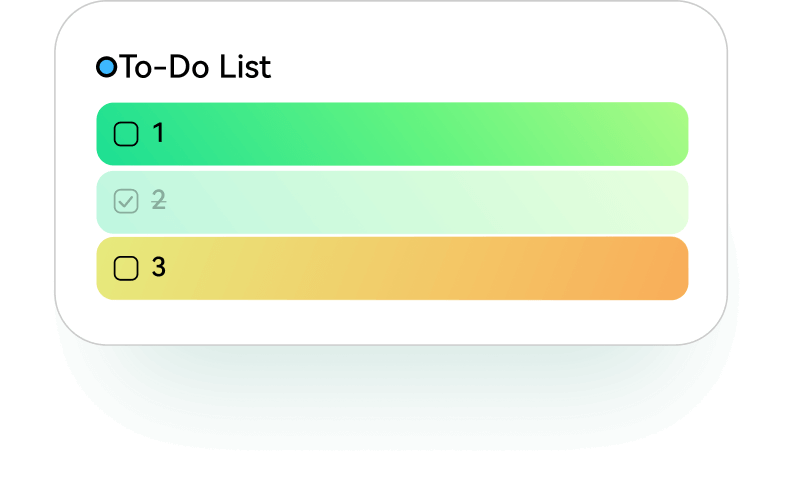Select the faded completed task 2 row
Screen dimensions: 794x502
[x=400, y=201]
